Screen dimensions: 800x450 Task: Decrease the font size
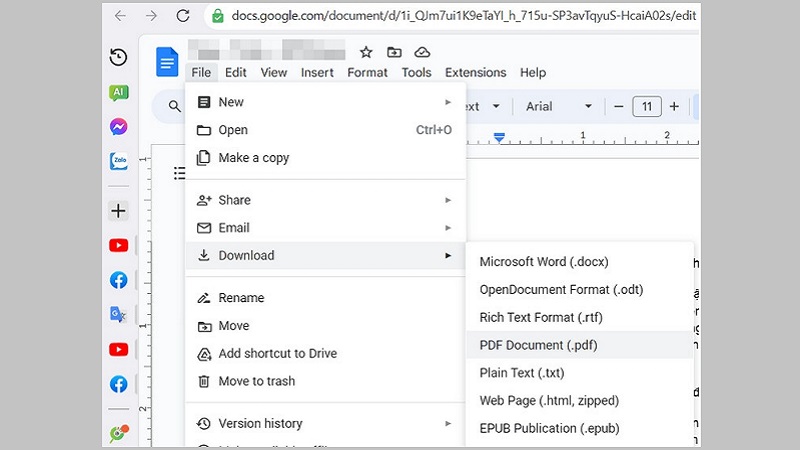click(619, 107)
